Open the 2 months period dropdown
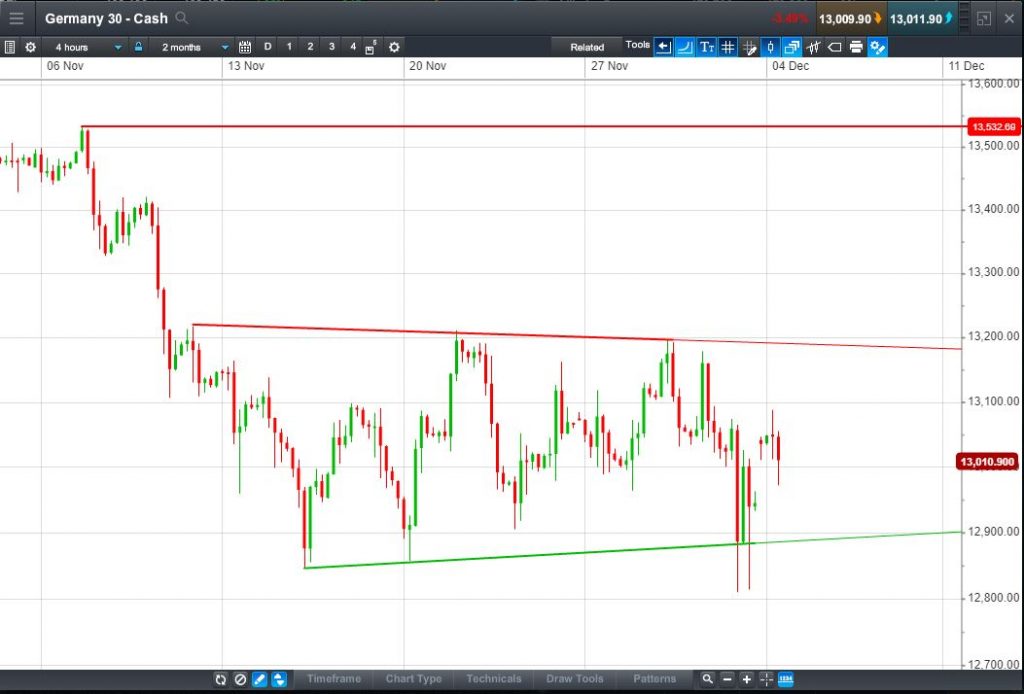The image size is (1024, 694). point(193,47)
